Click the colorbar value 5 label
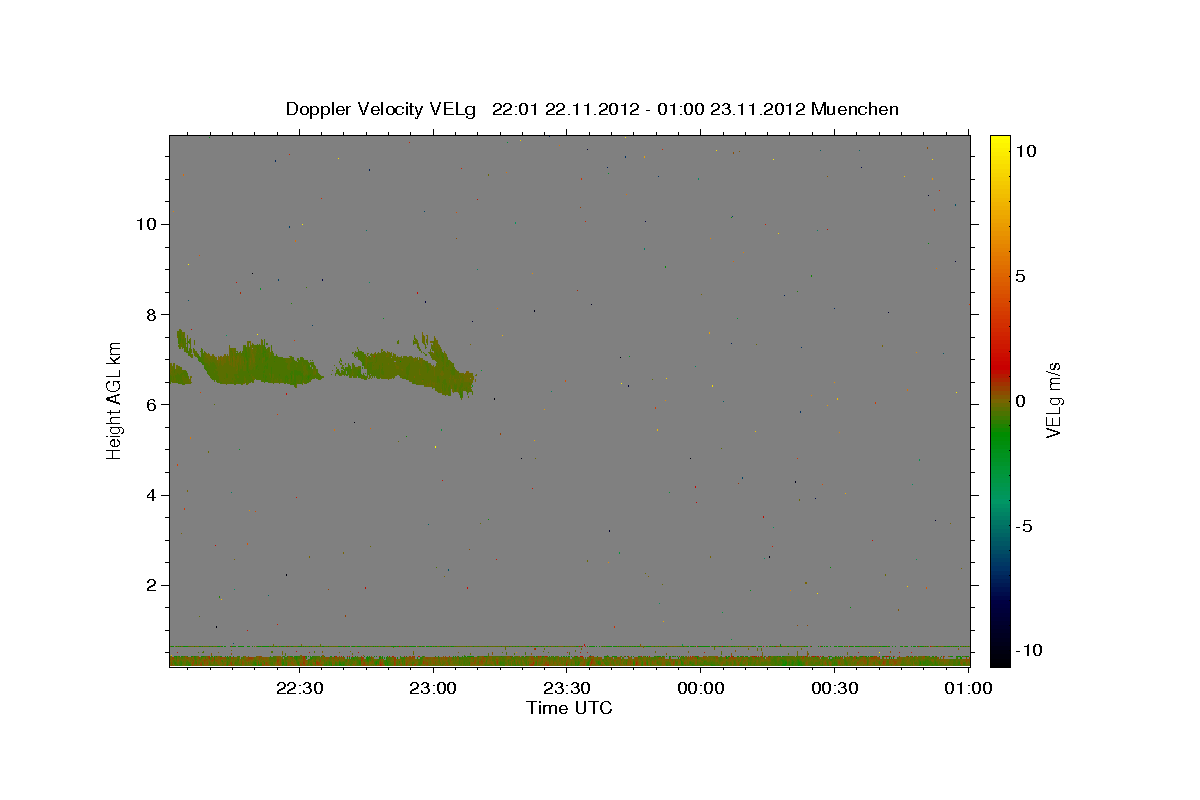This screenshot has height=800, width=1200. (x=1021, y=276)
